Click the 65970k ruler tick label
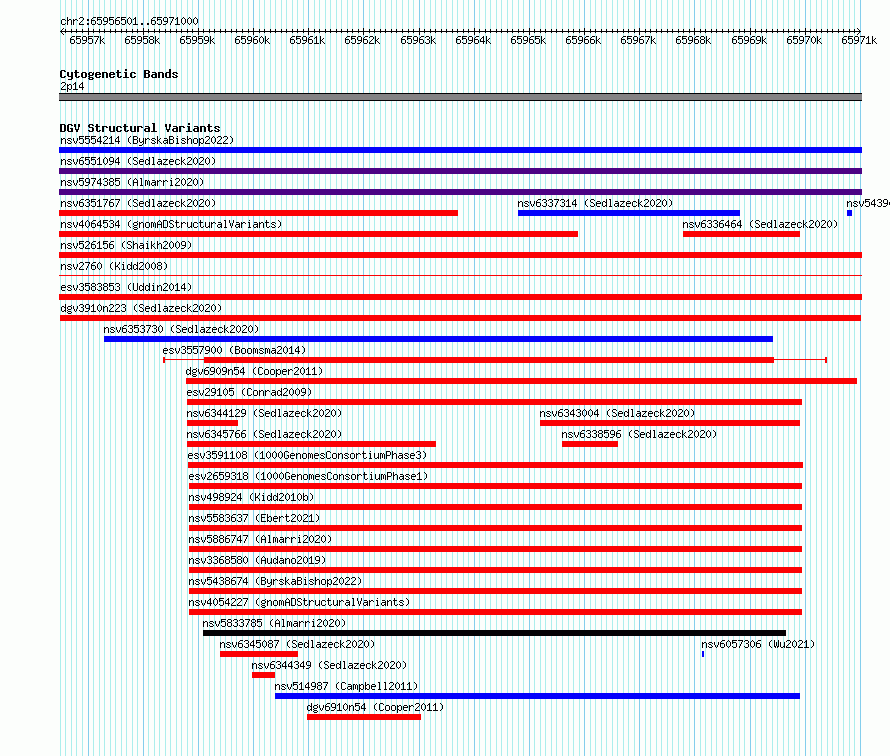The image size is (890, 756). (x=804, y=40)
